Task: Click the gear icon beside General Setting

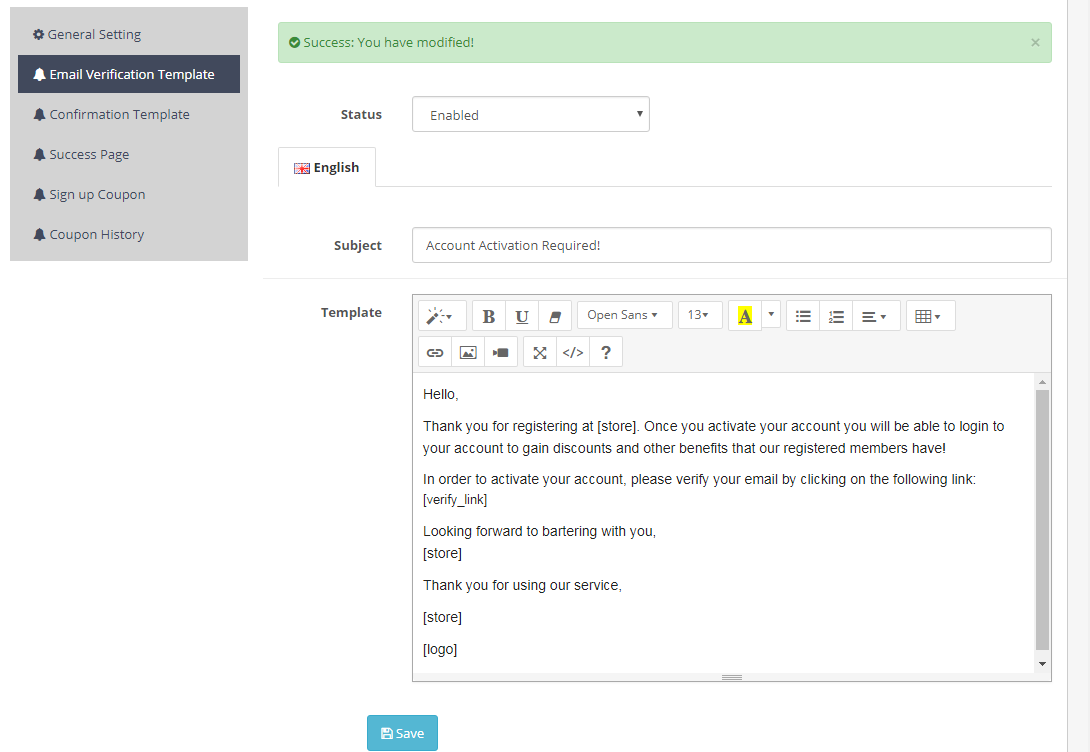Action: pos(39,34)
